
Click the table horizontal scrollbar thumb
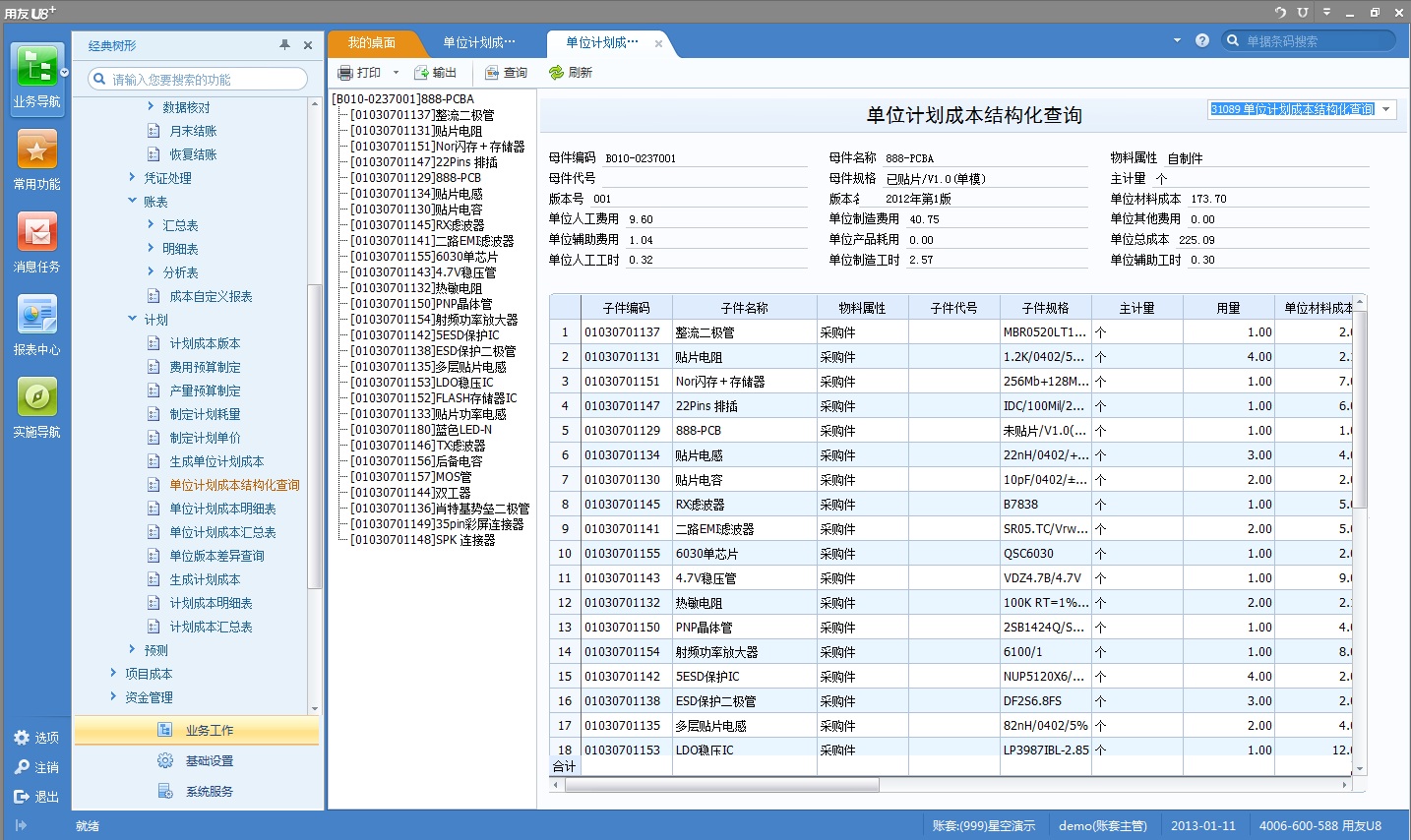[721, 785]
